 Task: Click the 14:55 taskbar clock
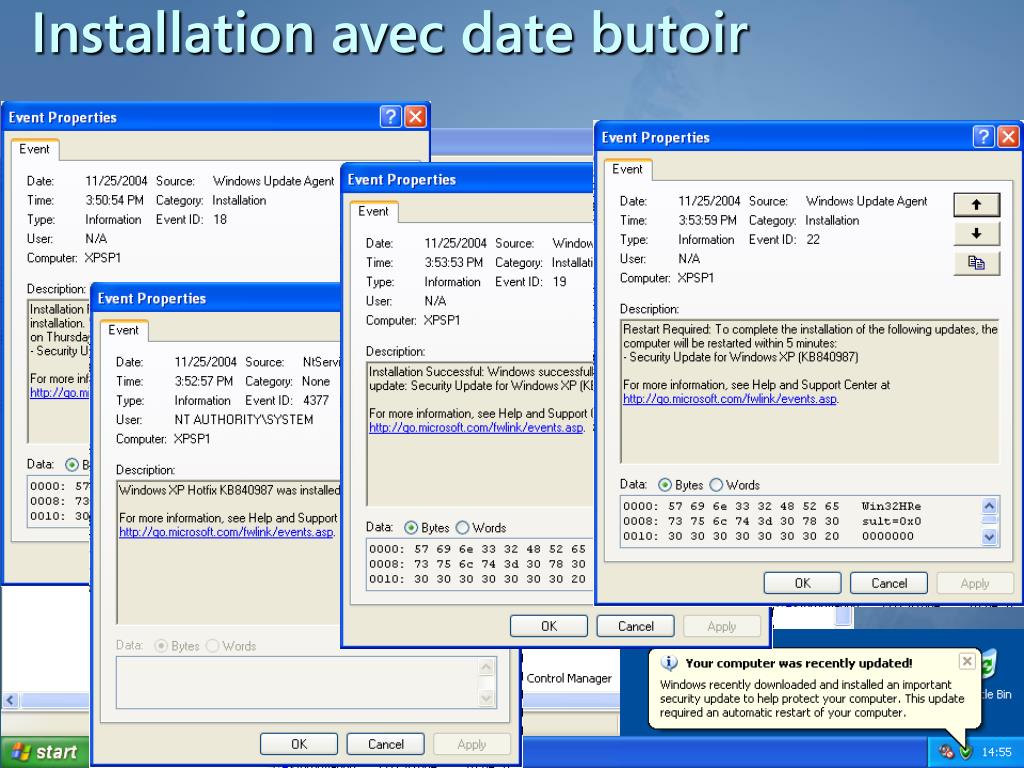(996, 752)
